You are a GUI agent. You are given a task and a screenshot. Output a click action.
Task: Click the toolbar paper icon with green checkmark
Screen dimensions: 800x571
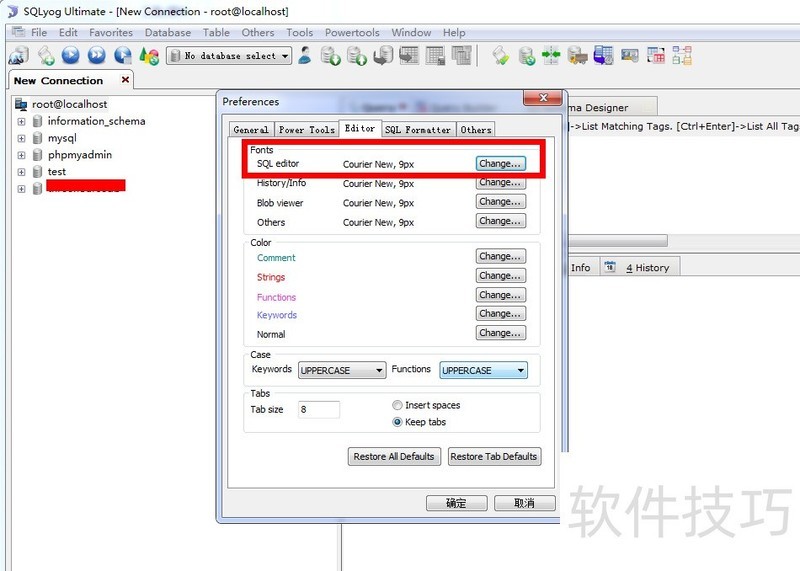coord(501,55)
